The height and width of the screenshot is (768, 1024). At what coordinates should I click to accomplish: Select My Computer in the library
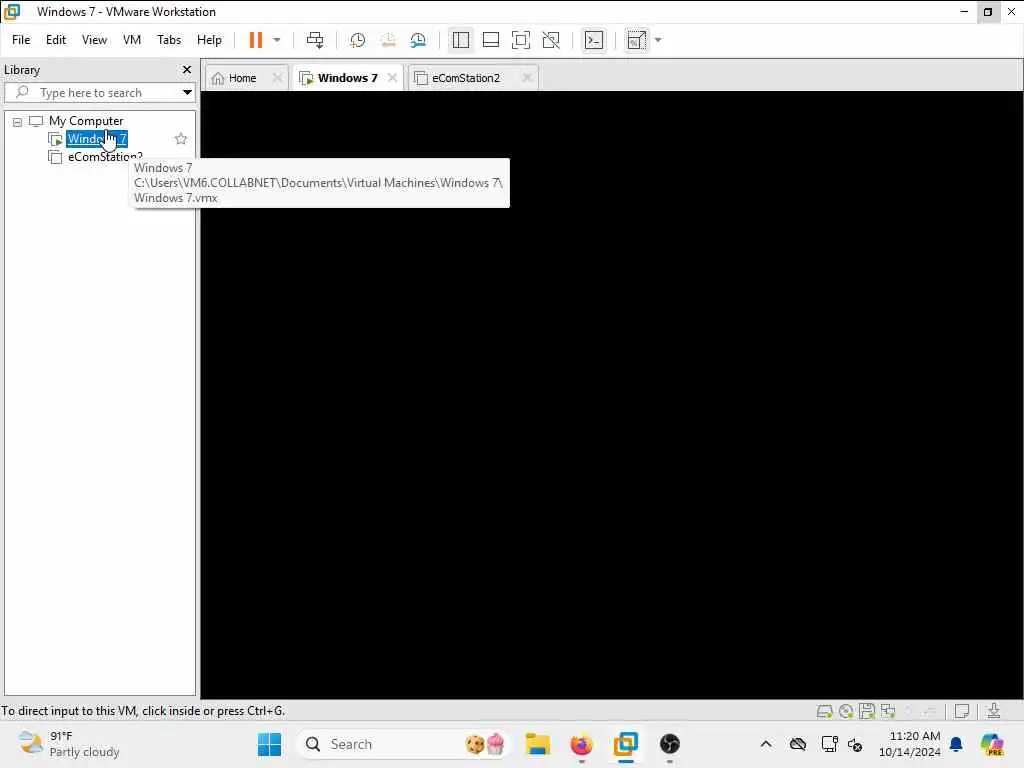pos(86,121)
